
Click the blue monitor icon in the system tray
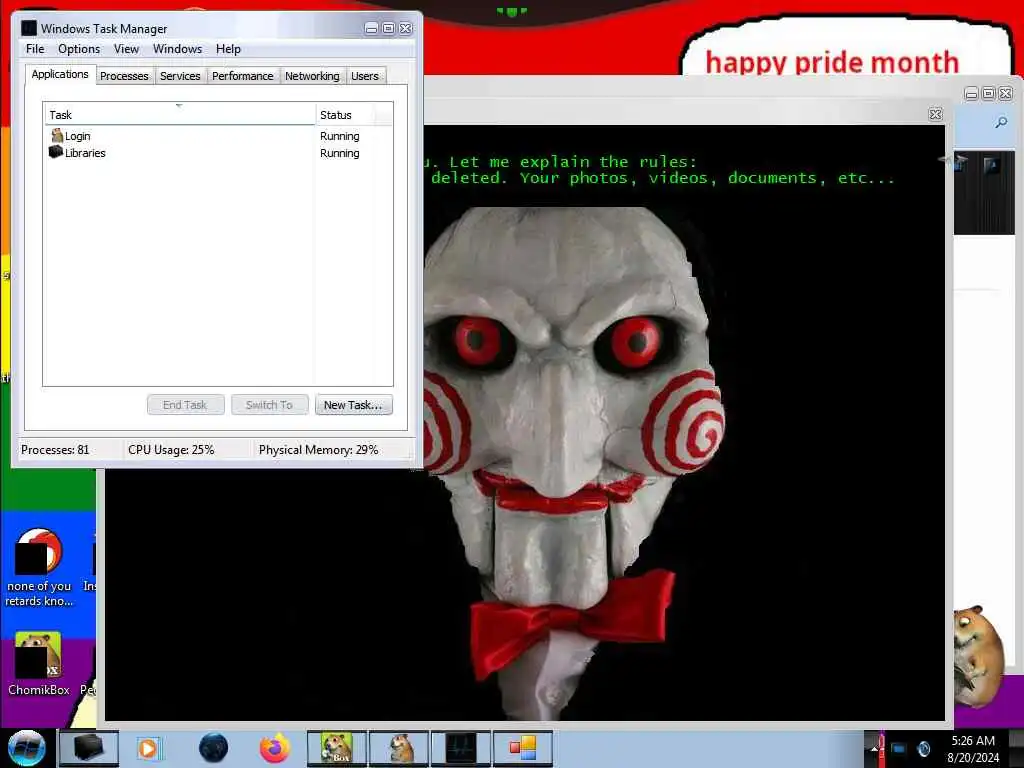pyautogui.click(x=899, y=749)
